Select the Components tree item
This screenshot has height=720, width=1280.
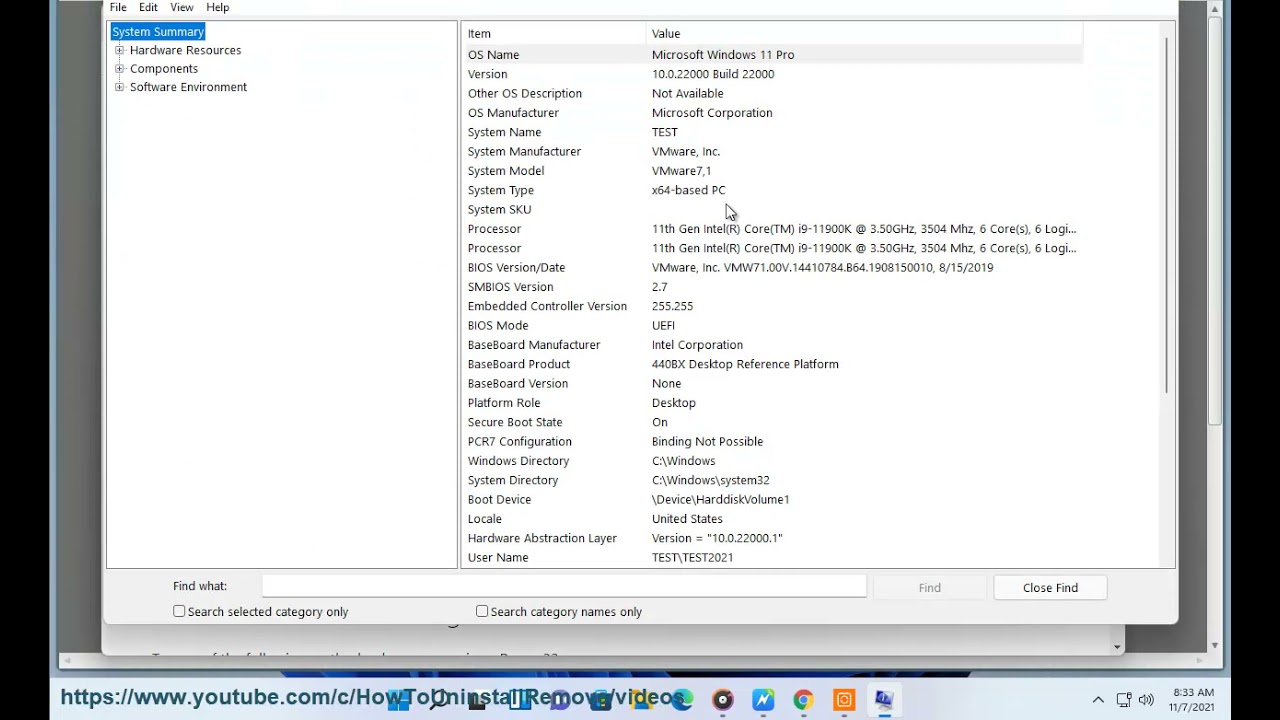coord(164,69)
